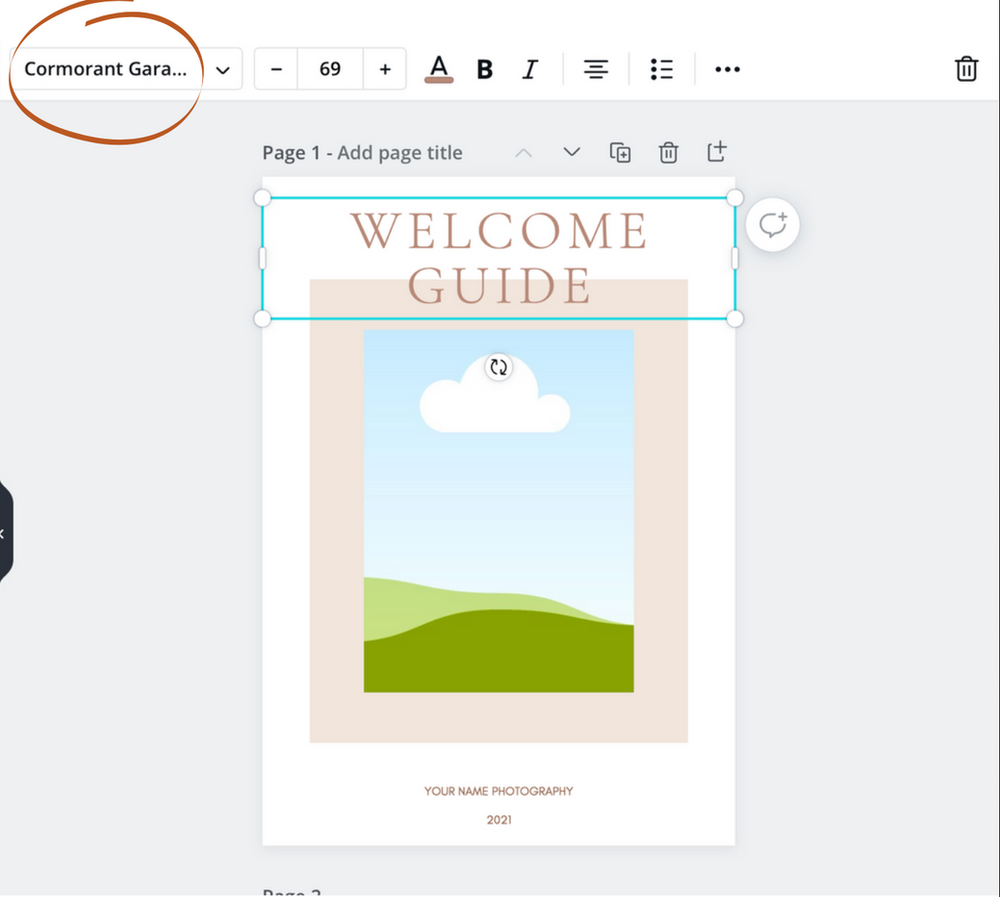Move Page 1 down with the chevron
Image resolution: width=1000 pixels, height=897 pixels.
[x=571, y=152]
